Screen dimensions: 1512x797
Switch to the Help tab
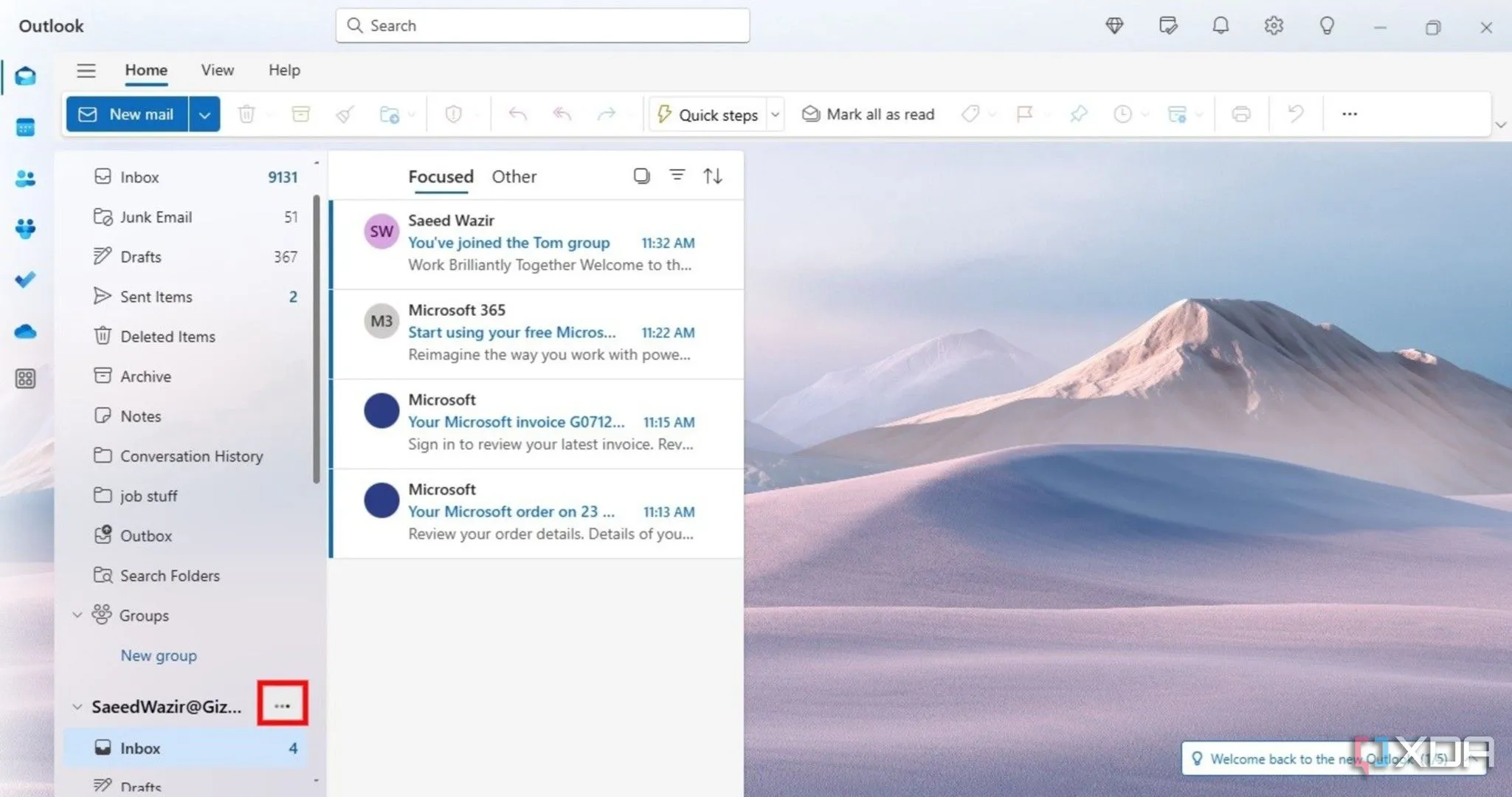(284, 70)
